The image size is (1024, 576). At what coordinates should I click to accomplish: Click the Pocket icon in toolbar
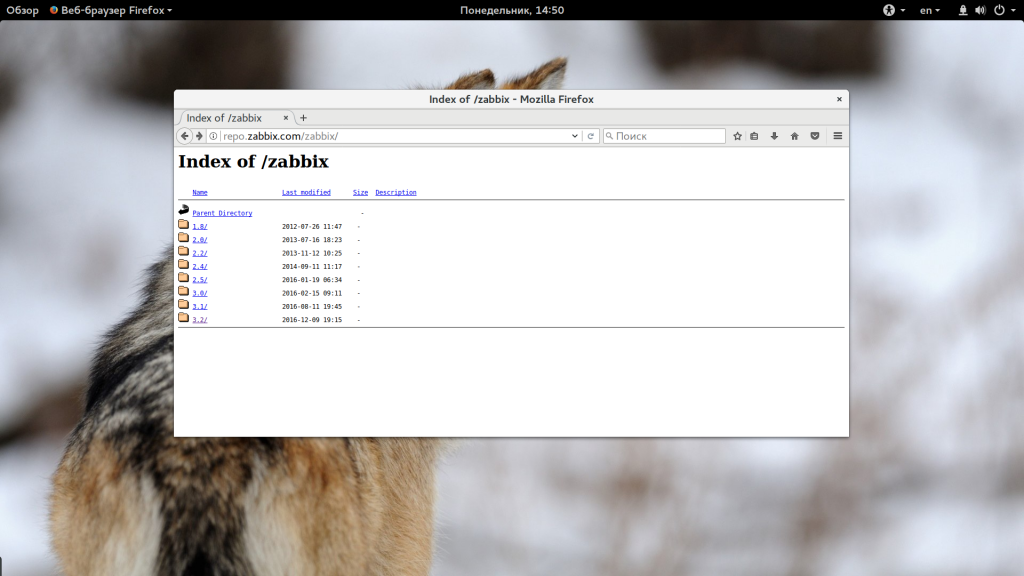click(815, 136)
